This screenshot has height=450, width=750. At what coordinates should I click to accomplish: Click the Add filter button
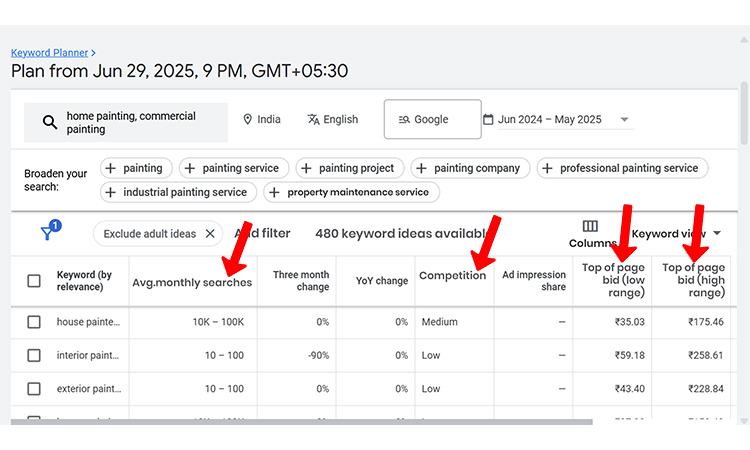pyautogui.click(x=263, y=233)
